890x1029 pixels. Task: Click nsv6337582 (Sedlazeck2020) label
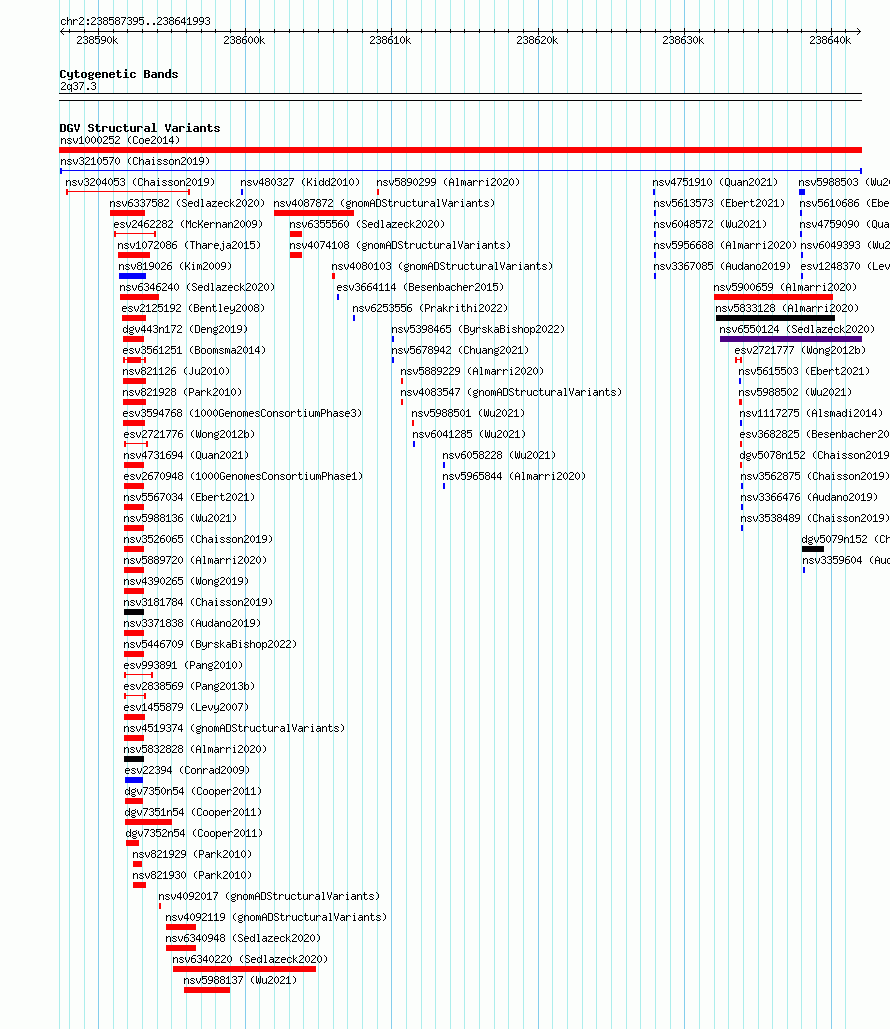pyautogui.click(x=187, y=203)
